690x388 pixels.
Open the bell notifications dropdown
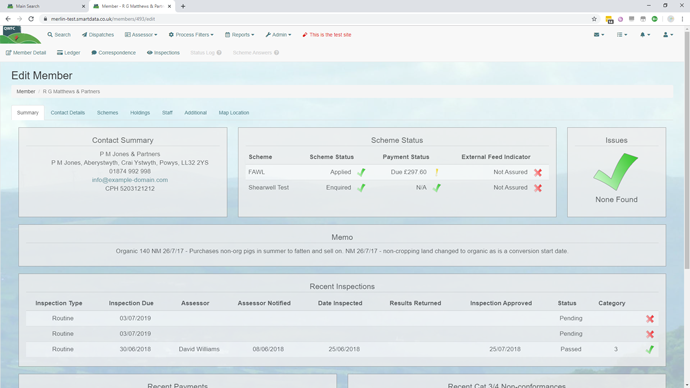[x=645, y=35]
